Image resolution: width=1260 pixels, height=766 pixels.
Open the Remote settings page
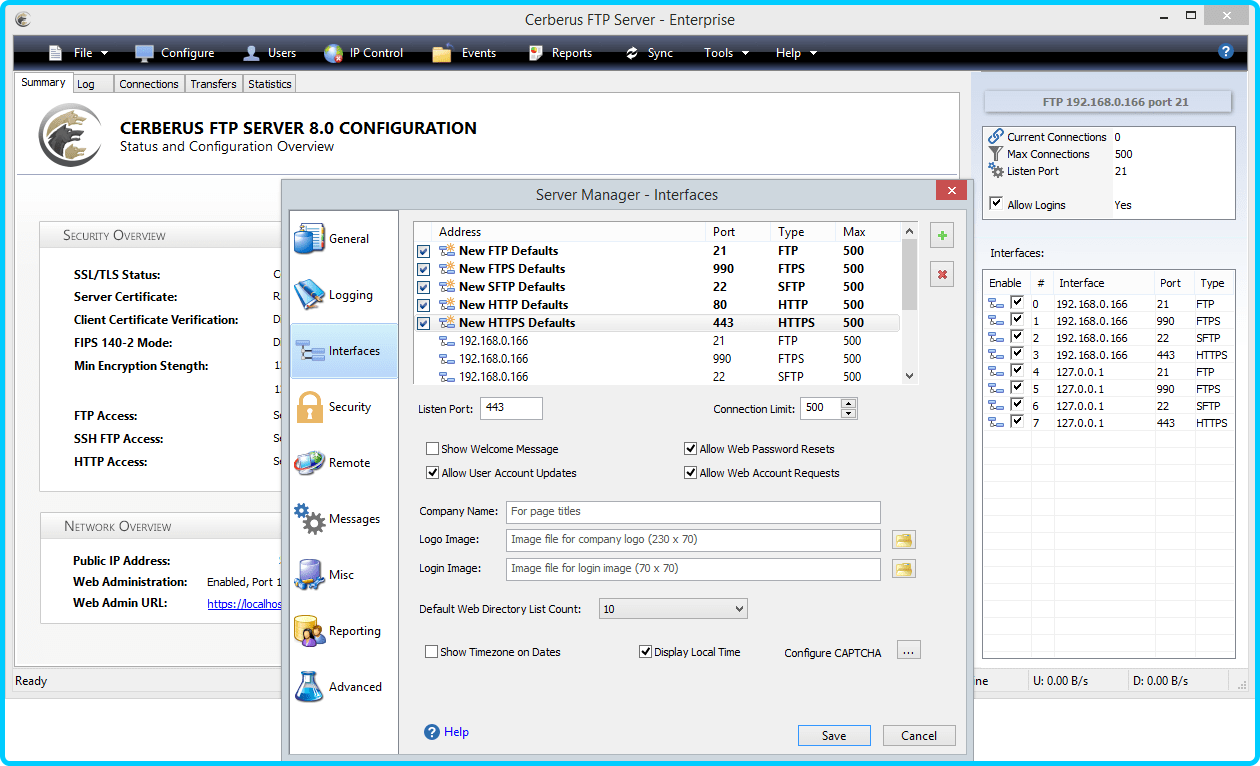309,463
